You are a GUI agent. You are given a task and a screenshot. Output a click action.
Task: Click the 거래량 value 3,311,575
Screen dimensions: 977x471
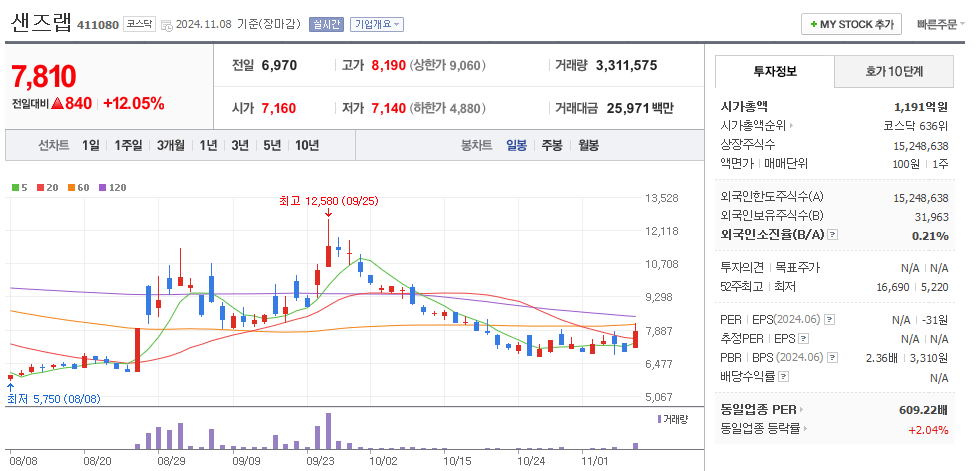pos(626,65)
